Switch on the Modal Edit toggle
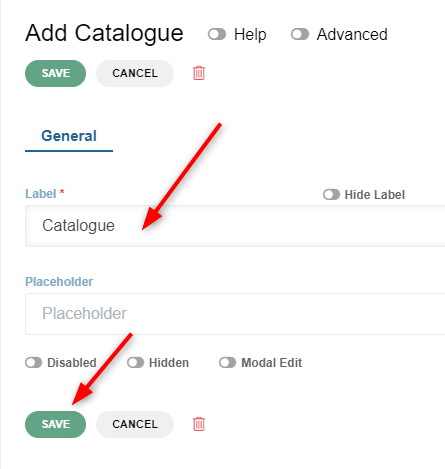This screenshot has height=469, width=445. pos(227,363)
